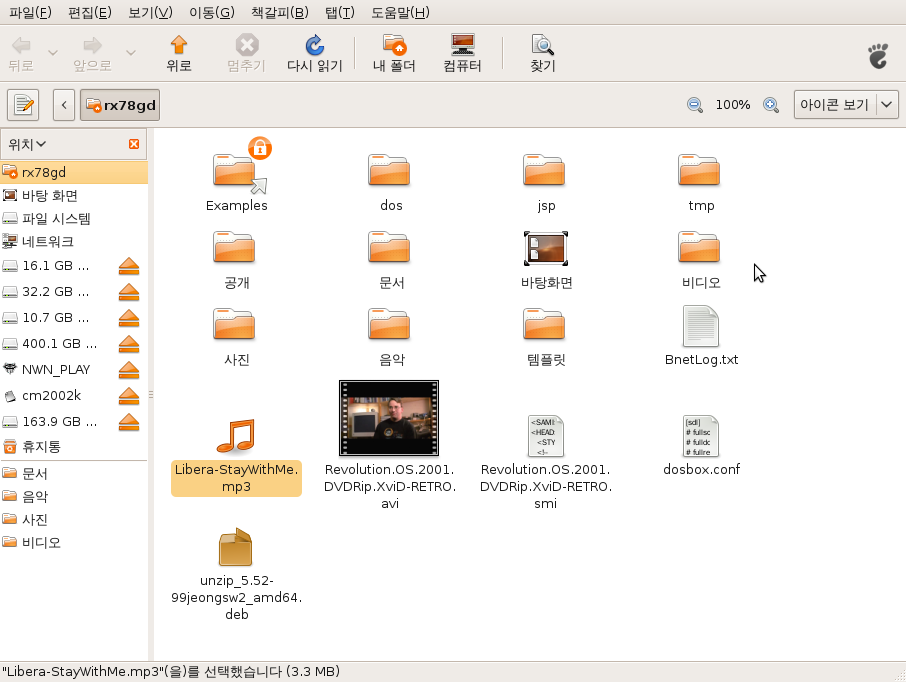Select the 문서 folder in the file pane
This screenshot has height=682, width=906.
(x=389, y=247)
